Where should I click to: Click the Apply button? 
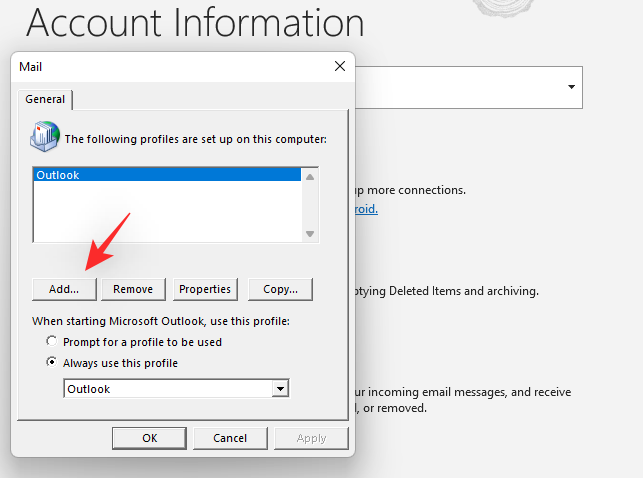click(x=311, y=438)
